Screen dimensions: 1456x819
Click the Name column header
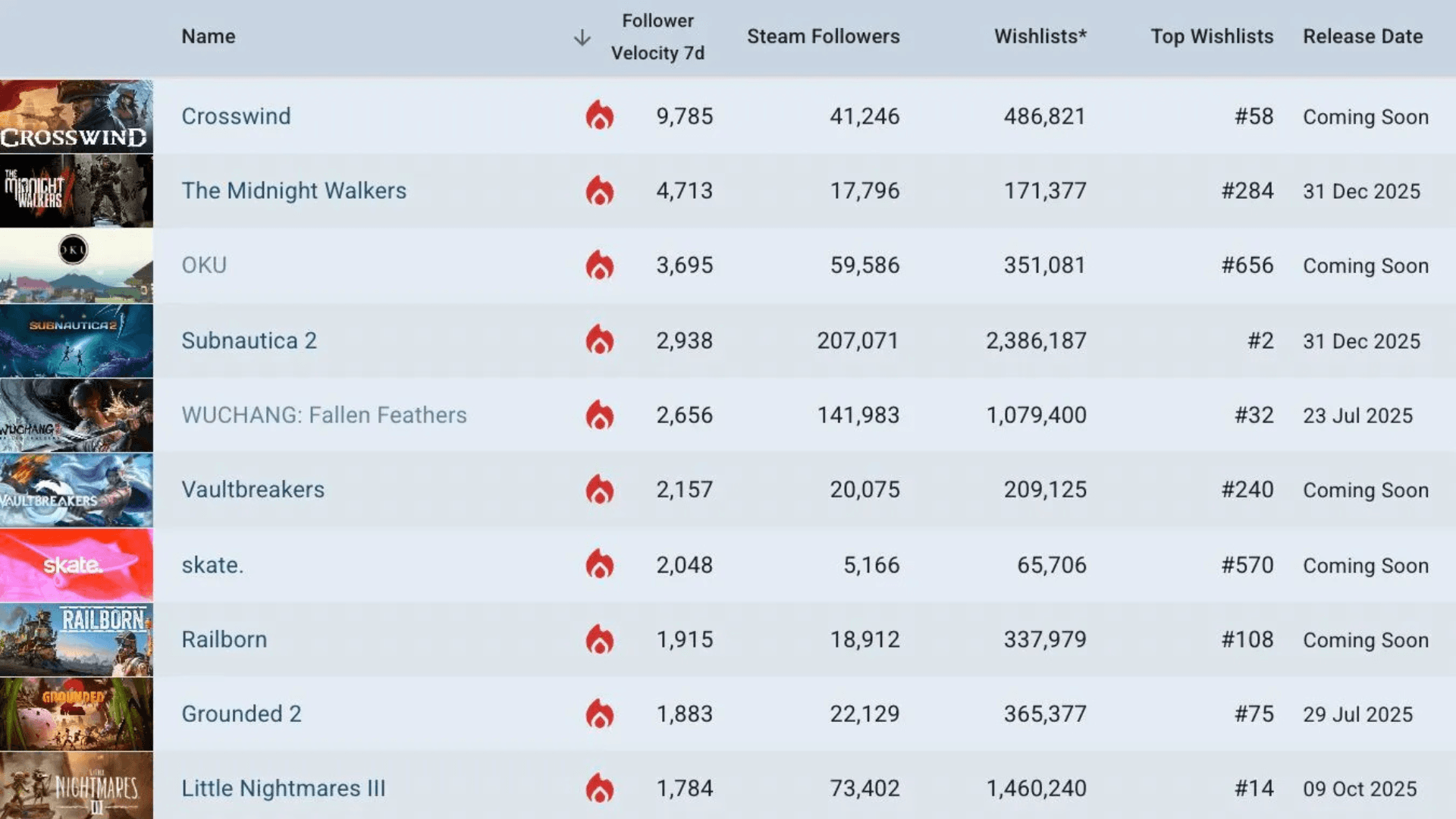click(208, 36)
